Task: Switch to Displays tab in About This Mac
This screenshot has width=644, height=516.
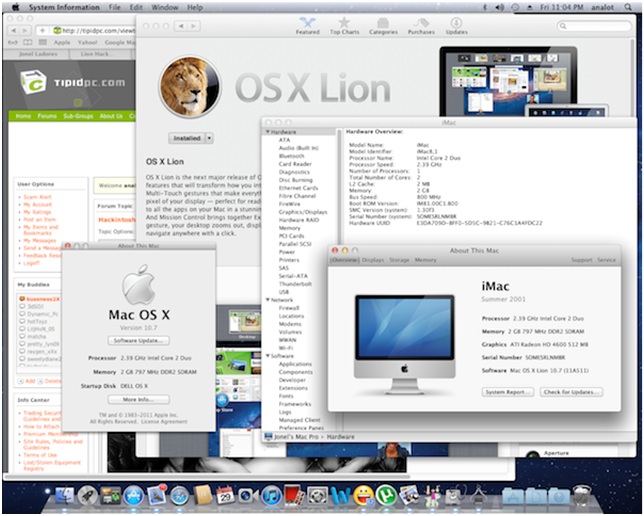Action: [x=373, y=260]
